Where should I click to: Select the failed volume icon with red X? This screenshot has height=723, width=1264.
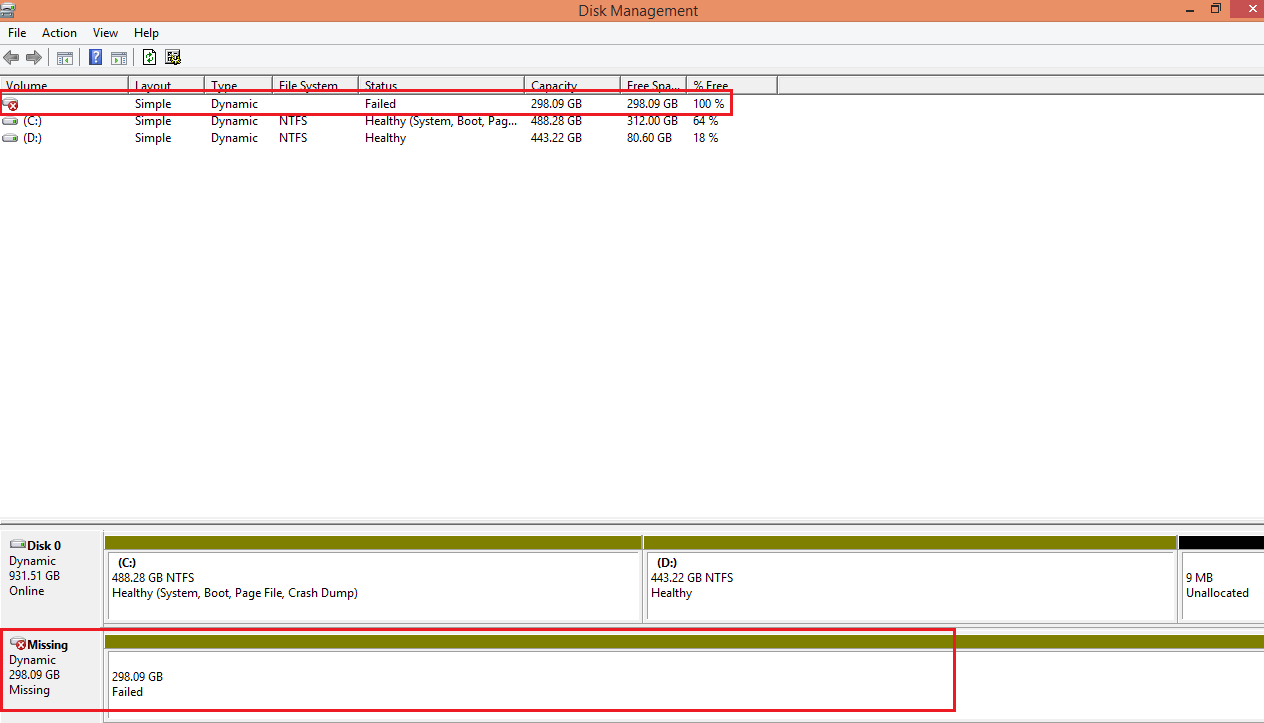[10, 104]
